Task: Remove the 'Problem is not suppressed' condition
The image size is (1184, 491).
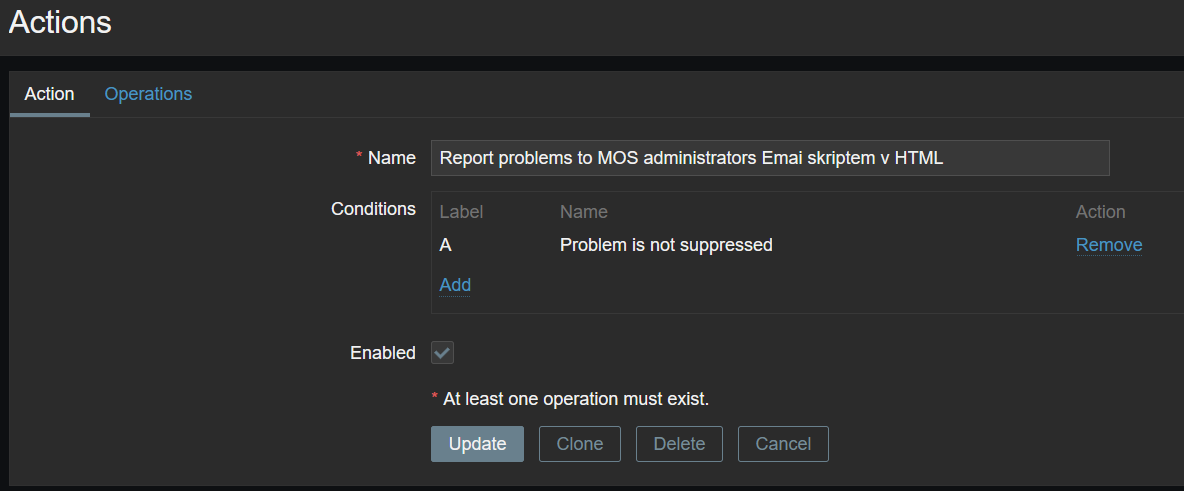Action: tap(1108, 245)
